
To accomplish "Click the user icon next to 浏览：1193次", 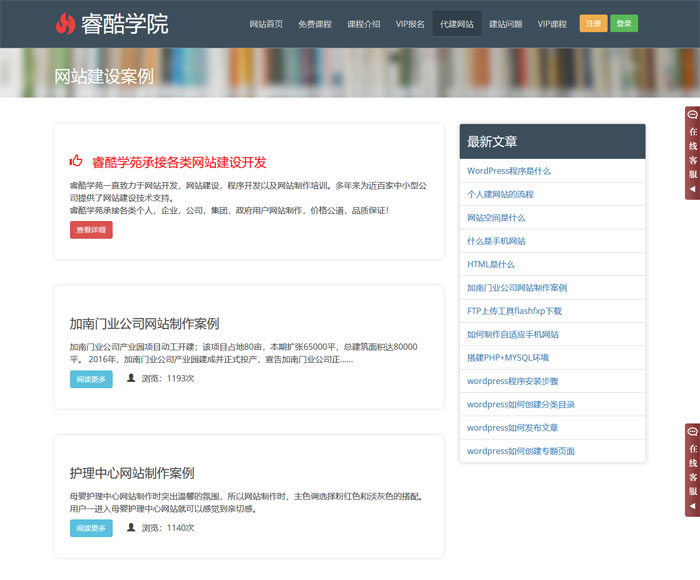I will pyautogui.click(x=131, y=378).
